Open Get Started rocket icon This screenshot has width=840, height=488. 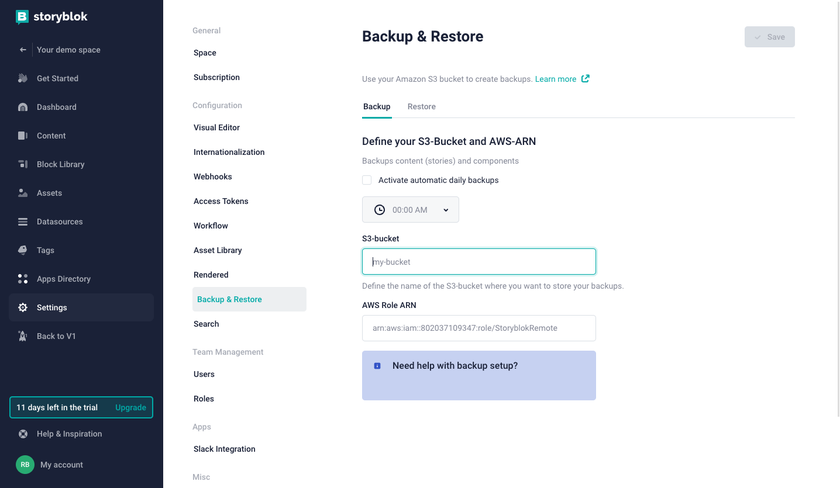23,78
